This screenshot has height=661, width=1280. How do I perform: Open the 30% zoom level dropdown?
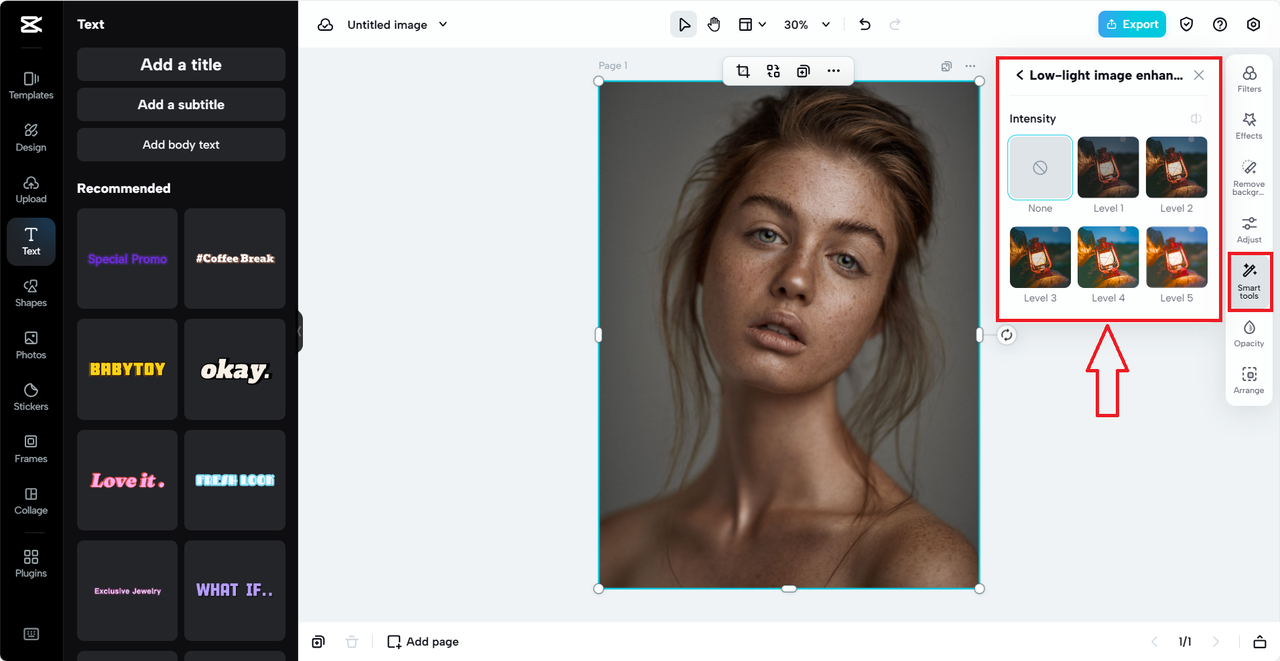806,25
